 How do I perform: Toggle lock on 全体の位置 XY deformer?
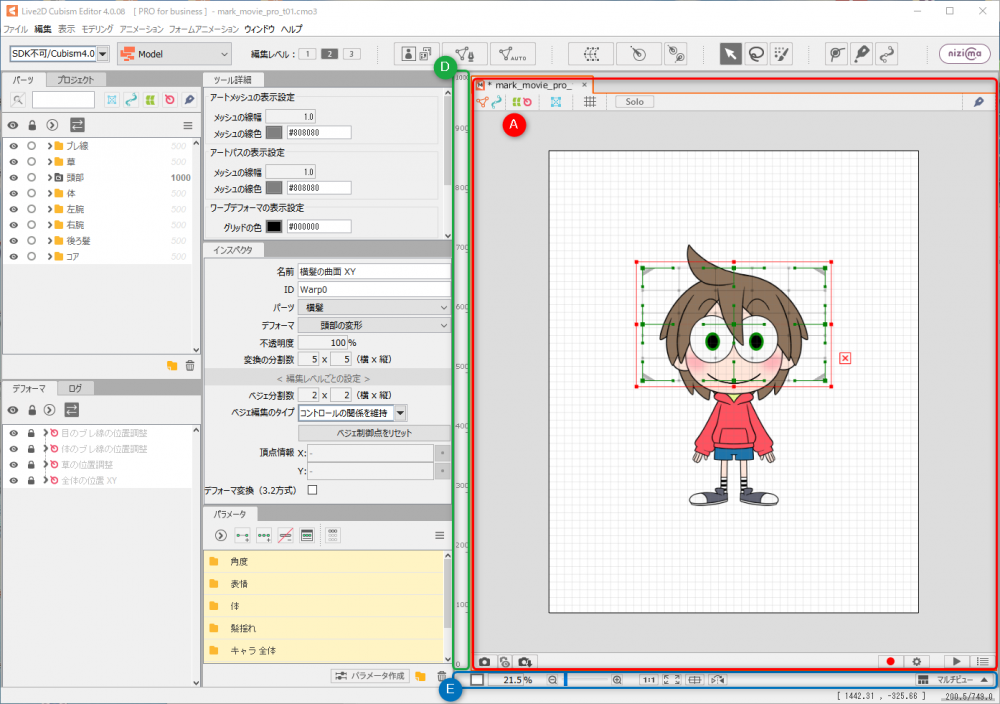[31, 481]
